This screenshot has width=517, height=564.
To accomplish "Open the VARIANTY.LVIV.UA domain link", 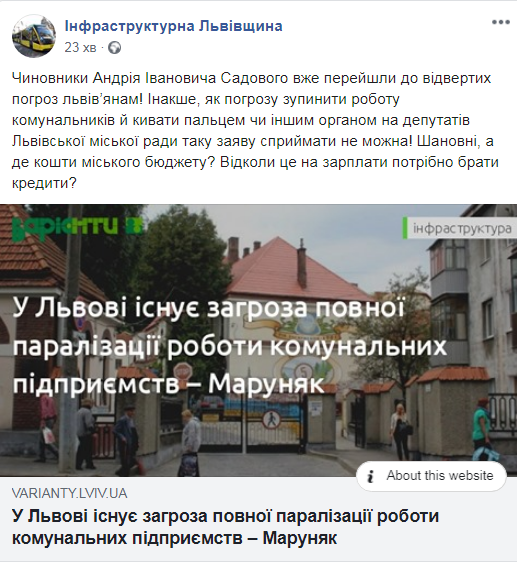I will pos(69,493).
